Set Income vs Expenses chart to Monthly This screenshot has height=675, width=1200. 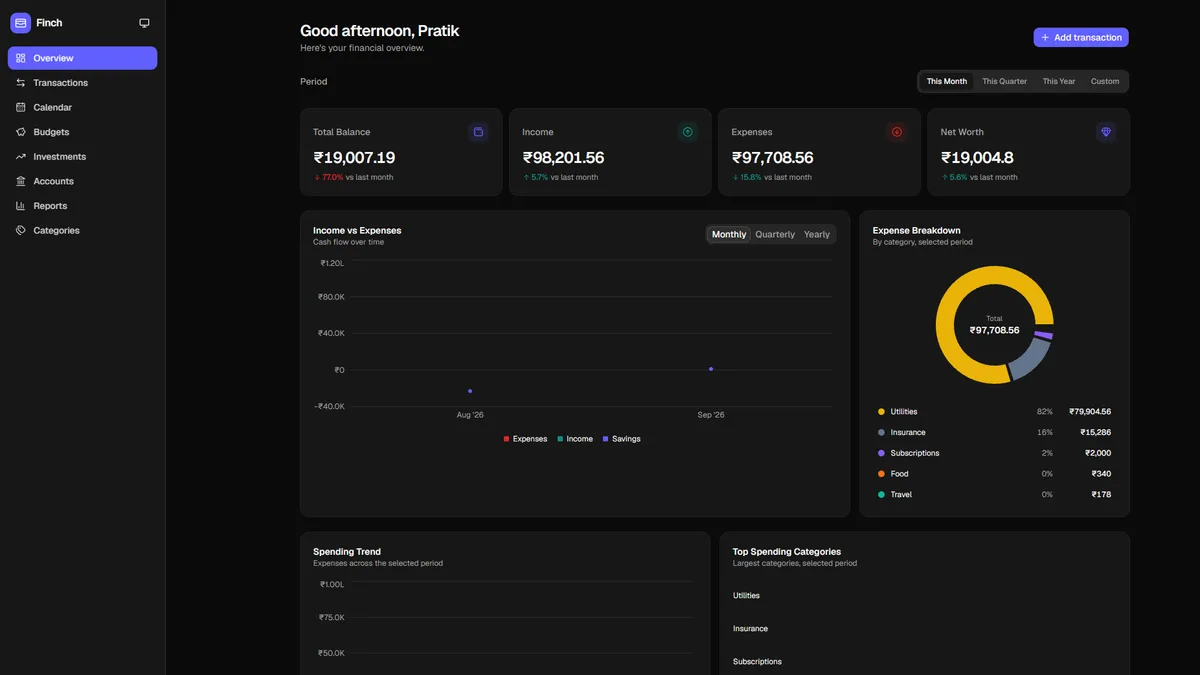(x=729, y=234)
